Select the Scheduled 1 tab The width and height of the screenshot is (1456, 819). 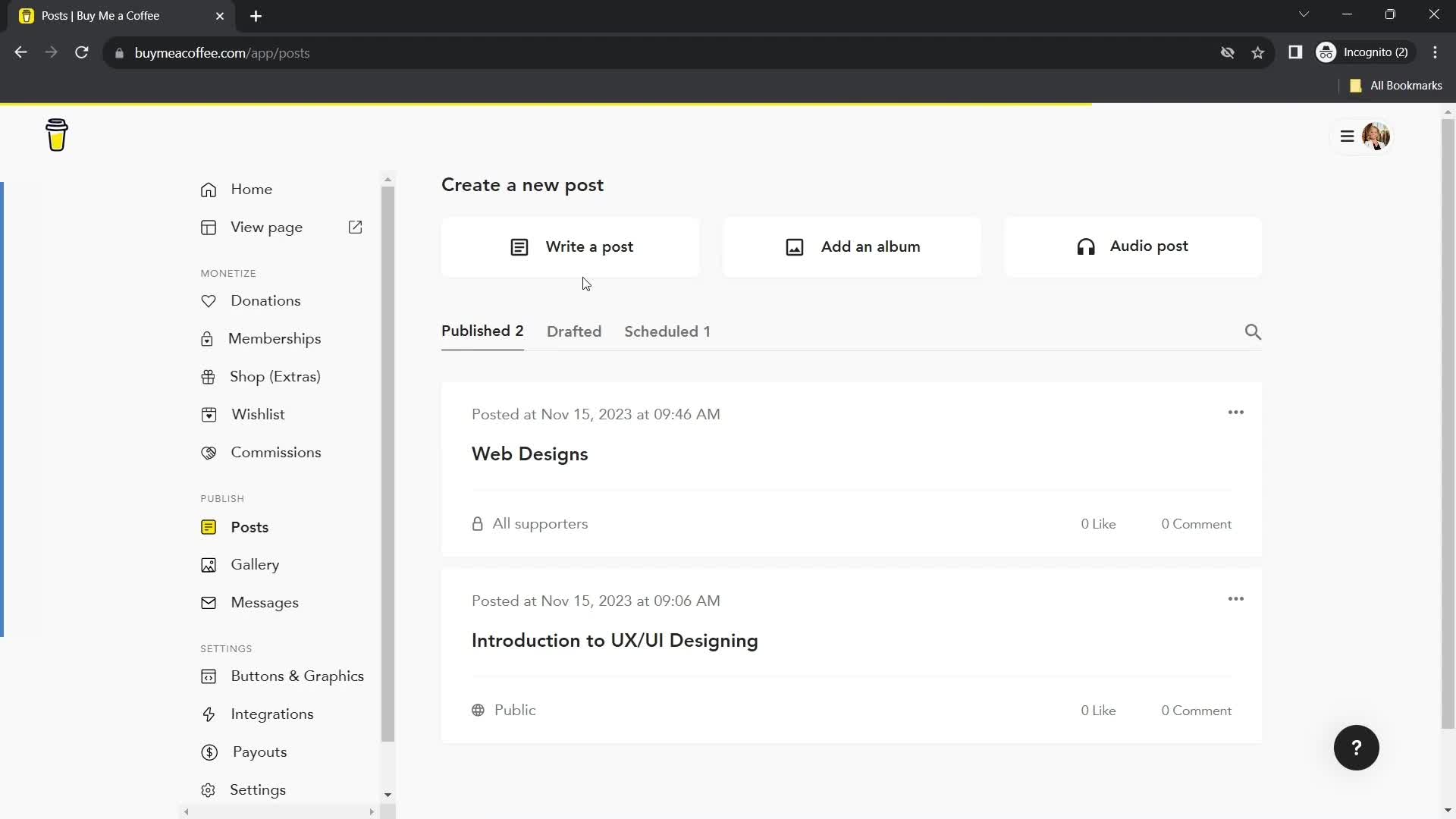(x=667, y=331)
